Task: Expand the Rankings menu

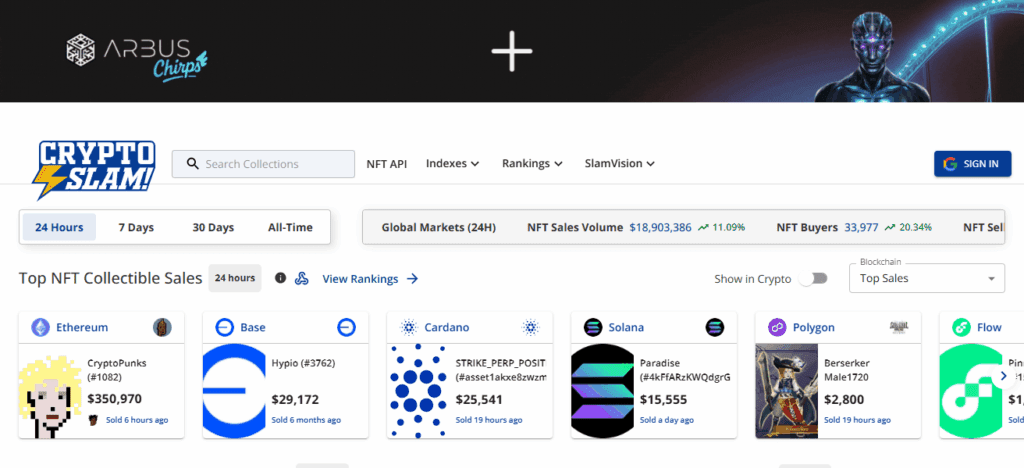Action: (x=532, y=164)
